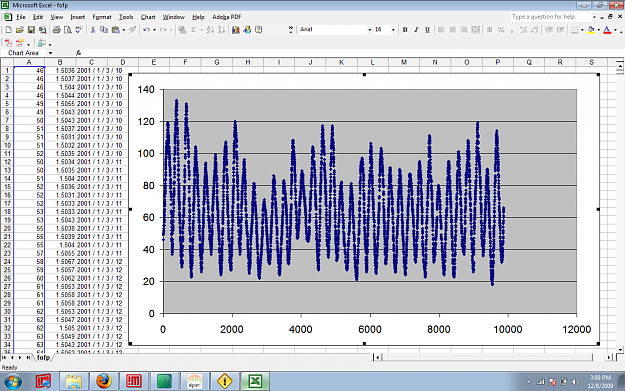The image size is (625, 391).
Task: Open Fill Color dropdown arrow
Action: pos(599,30)
